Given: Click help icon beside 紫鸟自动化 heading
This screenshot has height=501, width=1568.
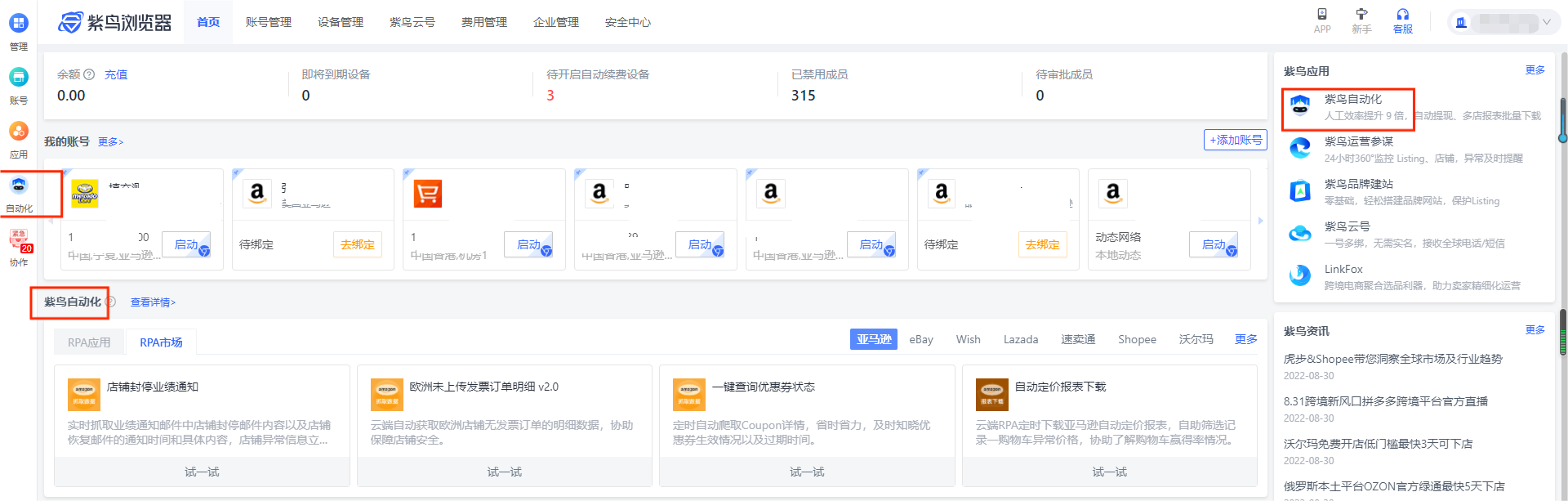Looking at the screenshot, I should (x=110, y=302).
